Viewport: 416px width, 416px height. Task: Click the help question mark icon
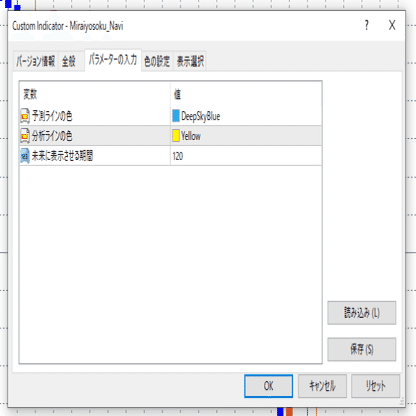[367, 25]
